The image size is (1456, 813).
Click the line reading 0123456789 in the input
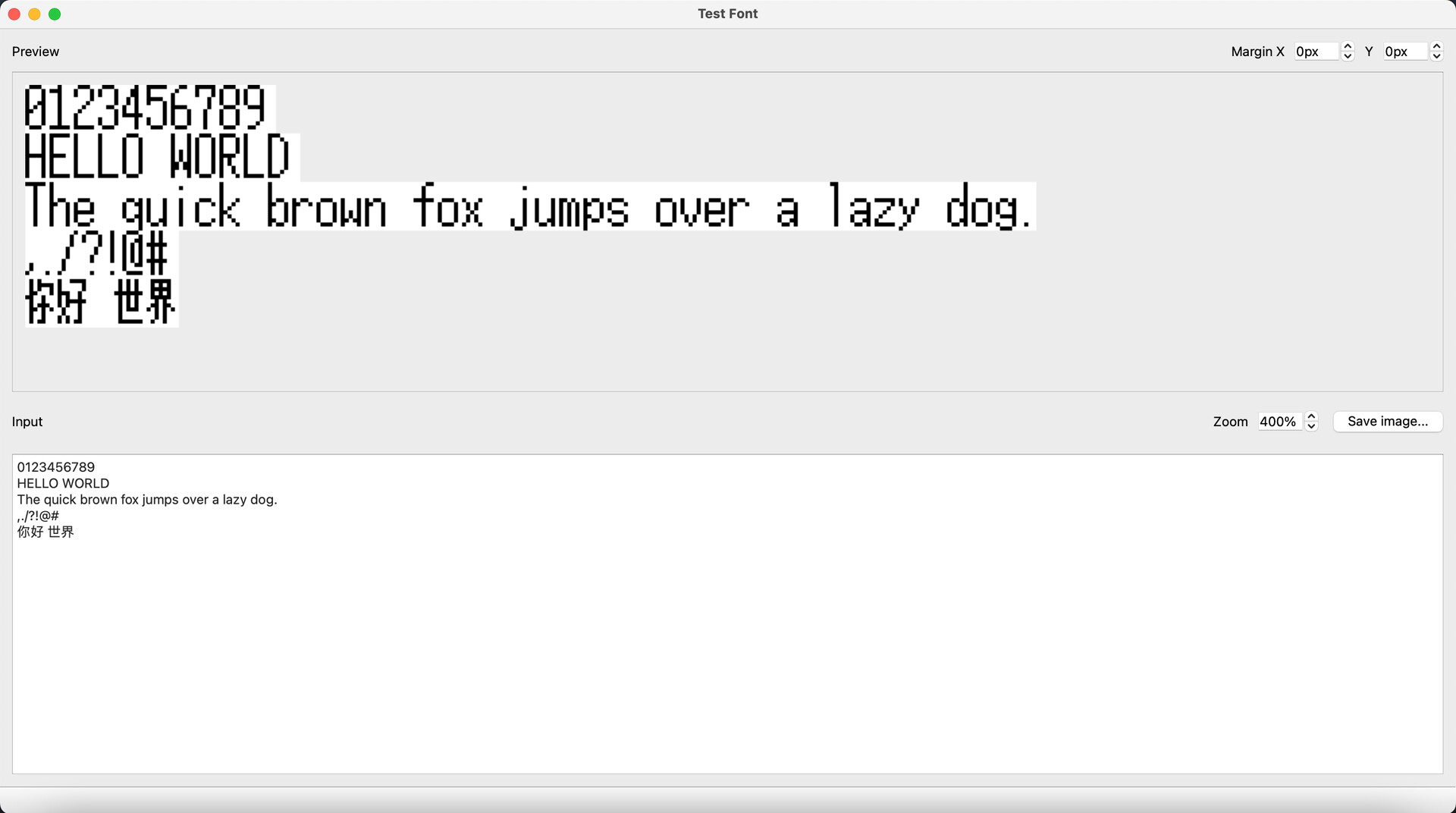[55, 466]
